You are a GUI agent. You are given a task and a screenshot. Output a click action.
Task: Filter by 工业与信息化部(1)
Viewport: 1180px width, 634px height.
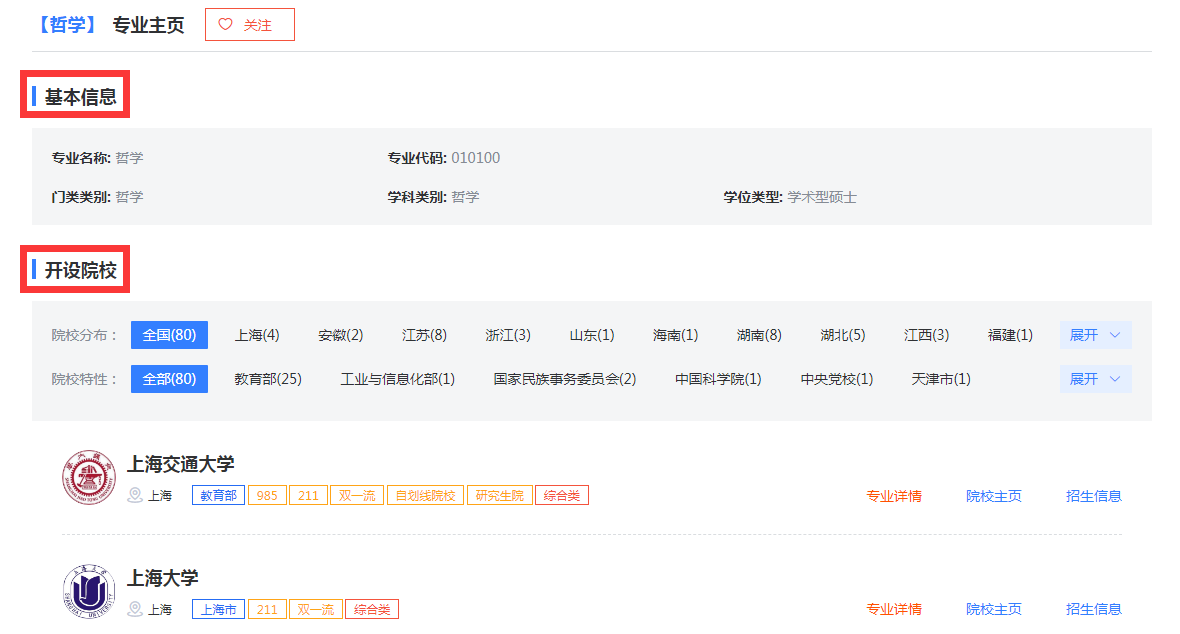pyautogui.click(x=397, y=379)
